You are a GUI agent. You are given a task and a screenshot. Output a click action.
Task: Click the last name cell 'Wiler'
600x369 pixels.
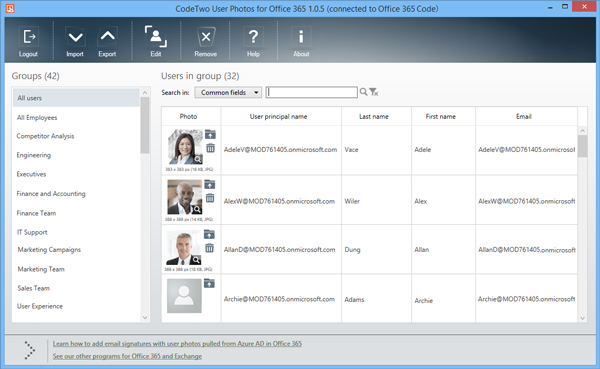click(377, 201)
